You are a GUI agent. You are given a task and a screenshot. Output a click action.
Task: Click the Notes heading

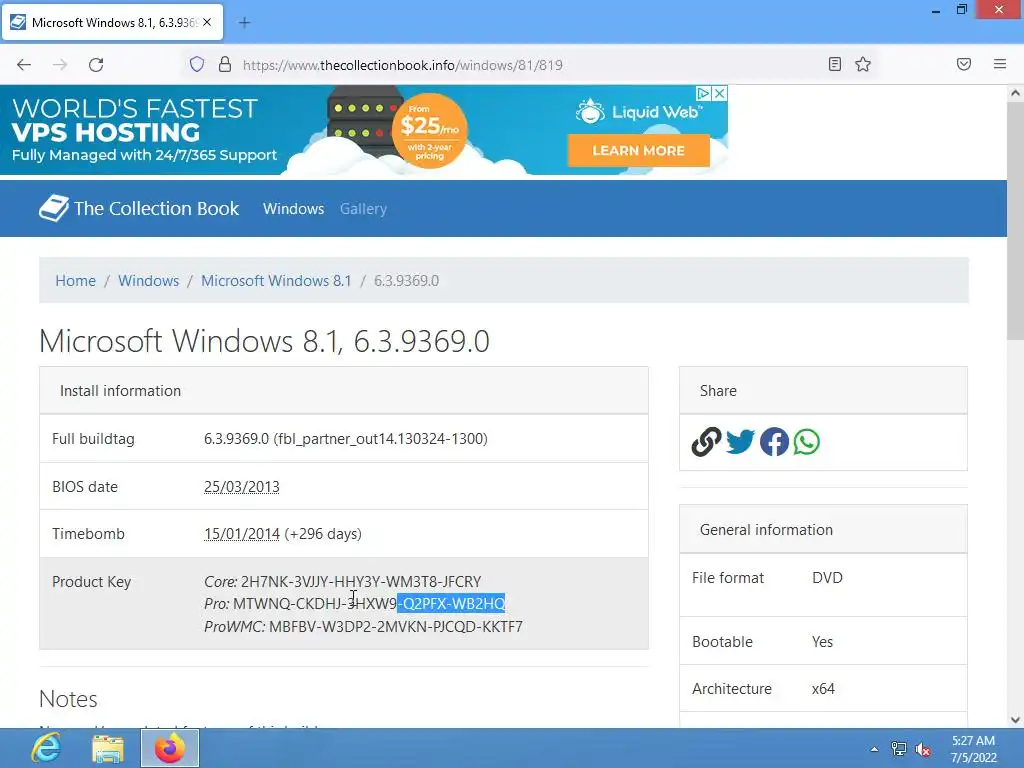(x=69, y=699)
